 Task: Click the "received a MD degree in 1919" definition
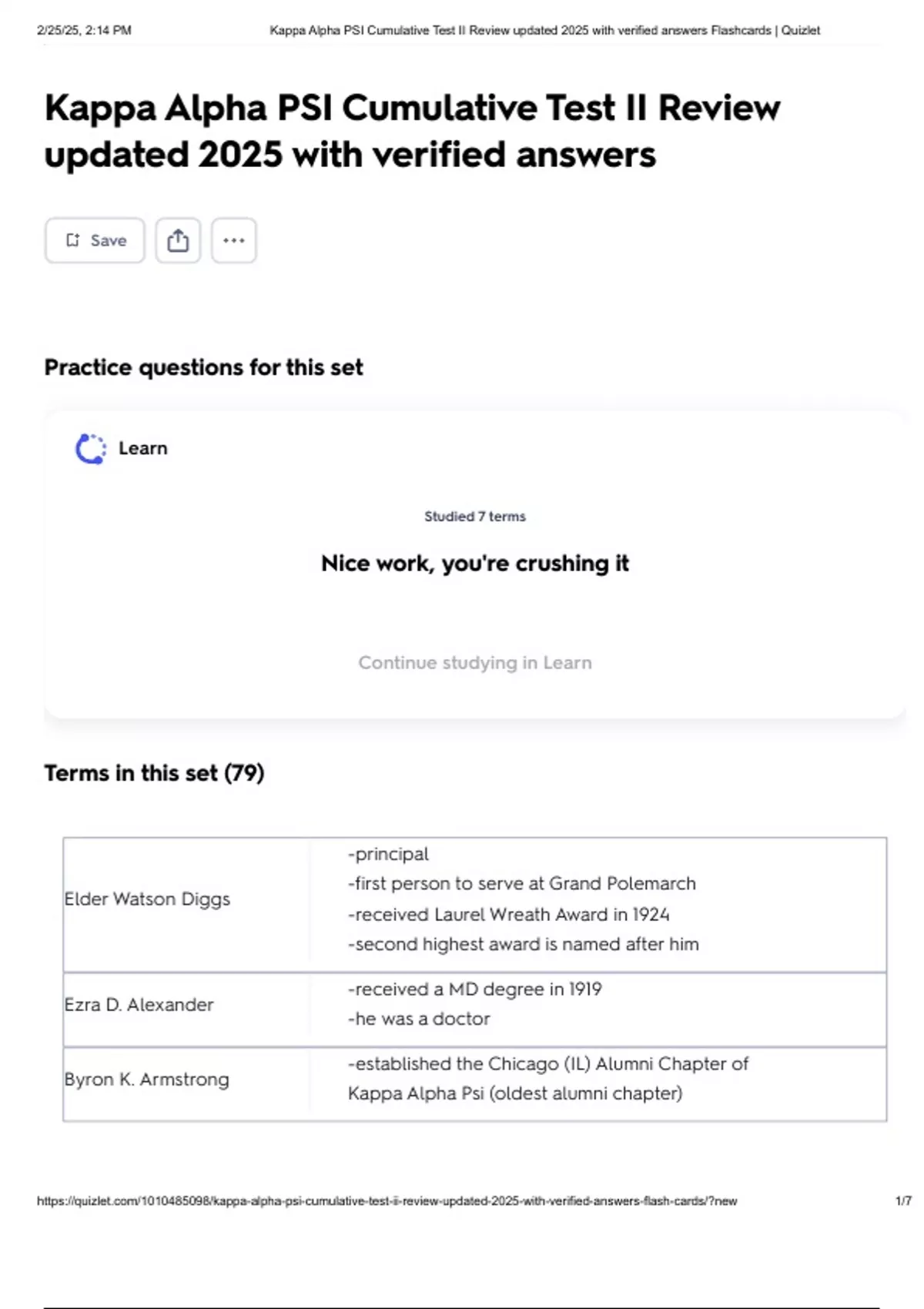pyautogui.click(x=474, y=989)
